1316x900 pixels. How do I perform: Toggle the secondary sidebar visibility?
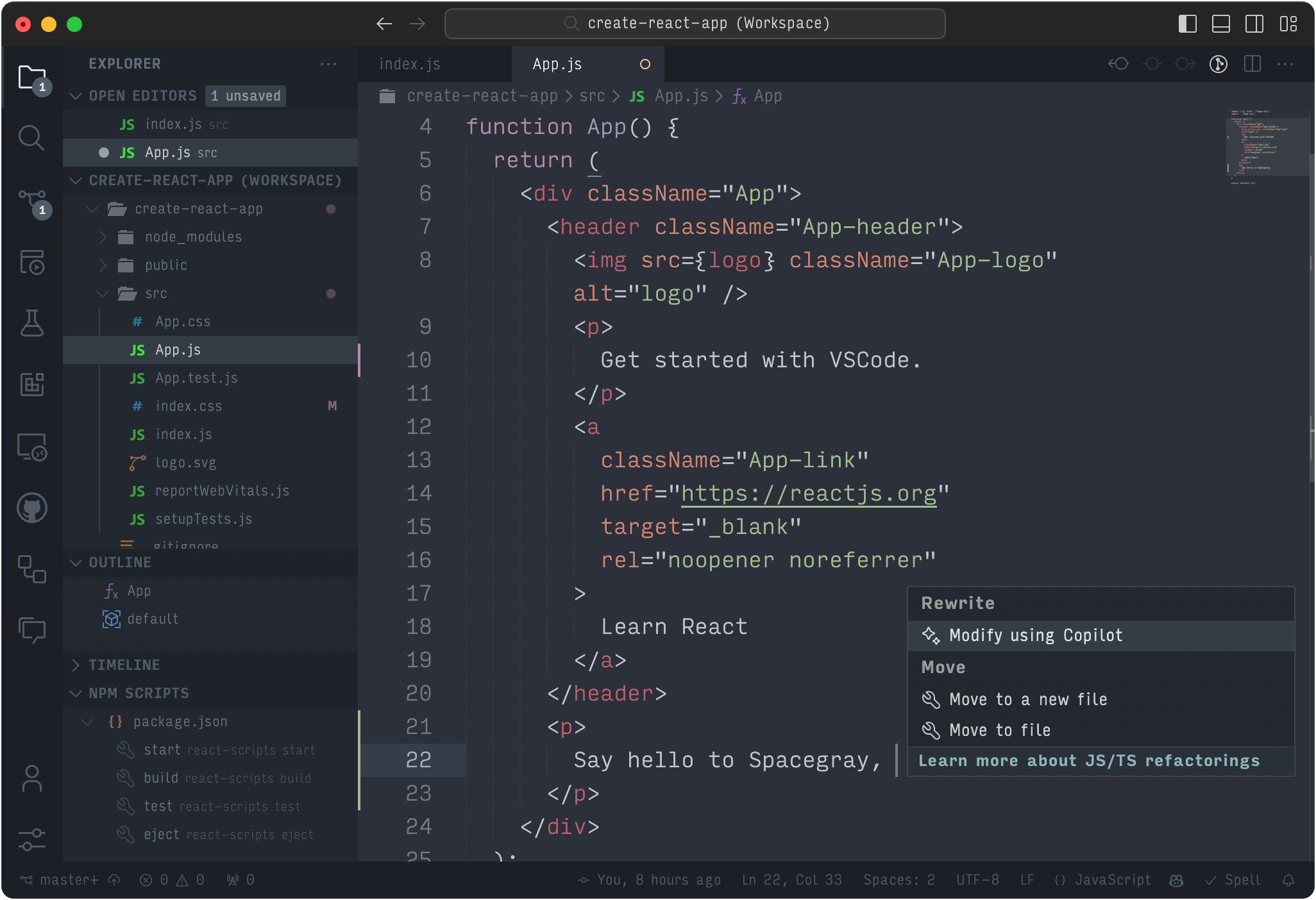tap(1254, 24)
